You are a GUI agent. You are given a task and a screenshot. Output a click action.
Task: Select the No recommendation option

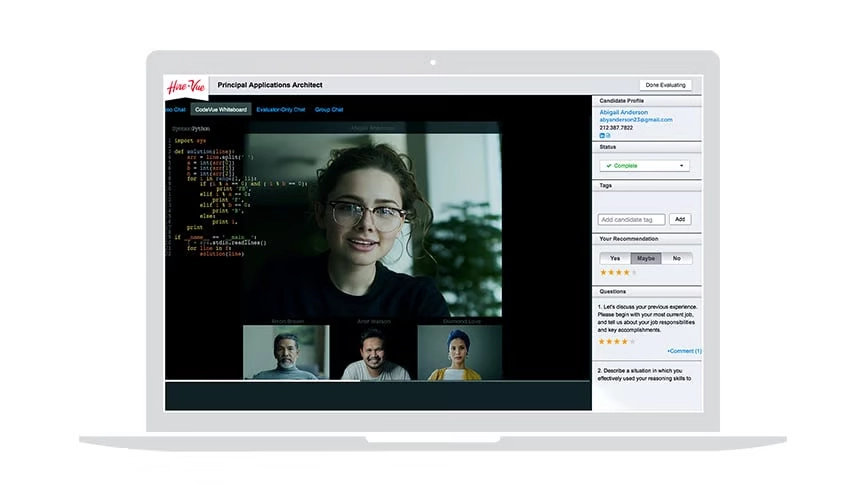[x=677, y=258]
